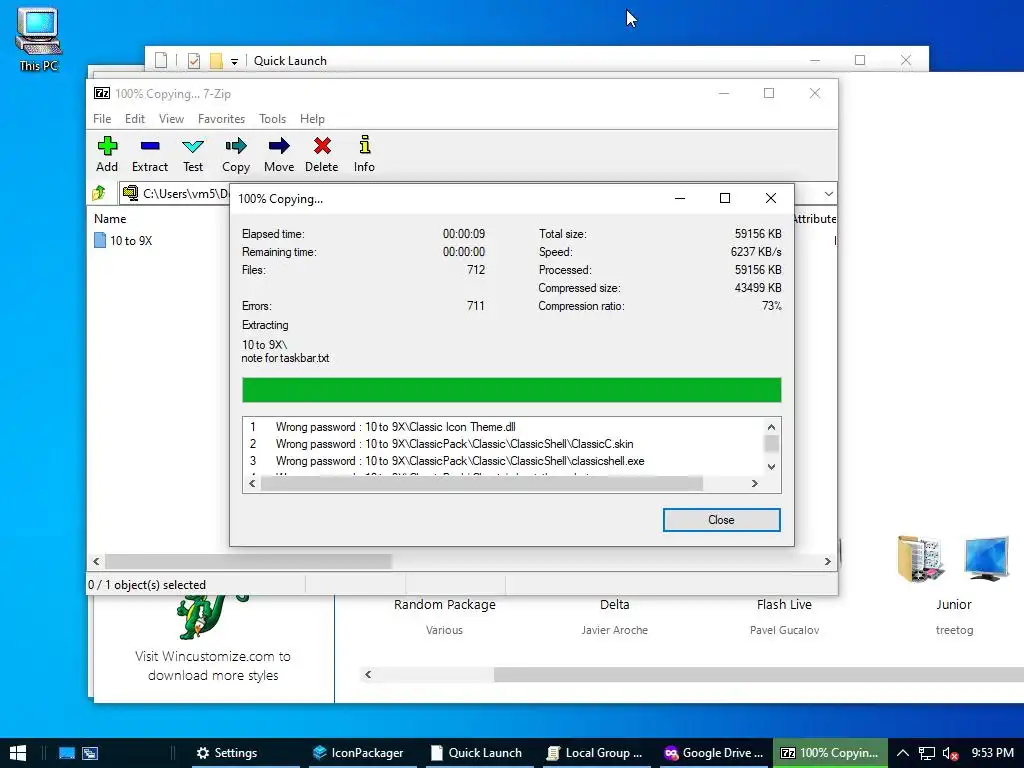
Task: Open the Favorites menu
Action: [221, 119]
